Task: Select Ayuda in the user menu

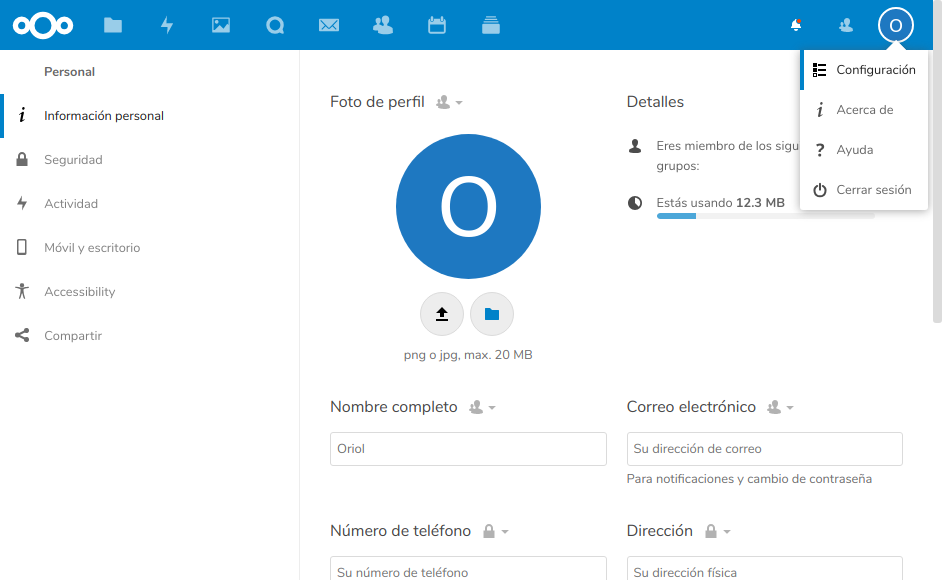Action: [x=854, y=150]
